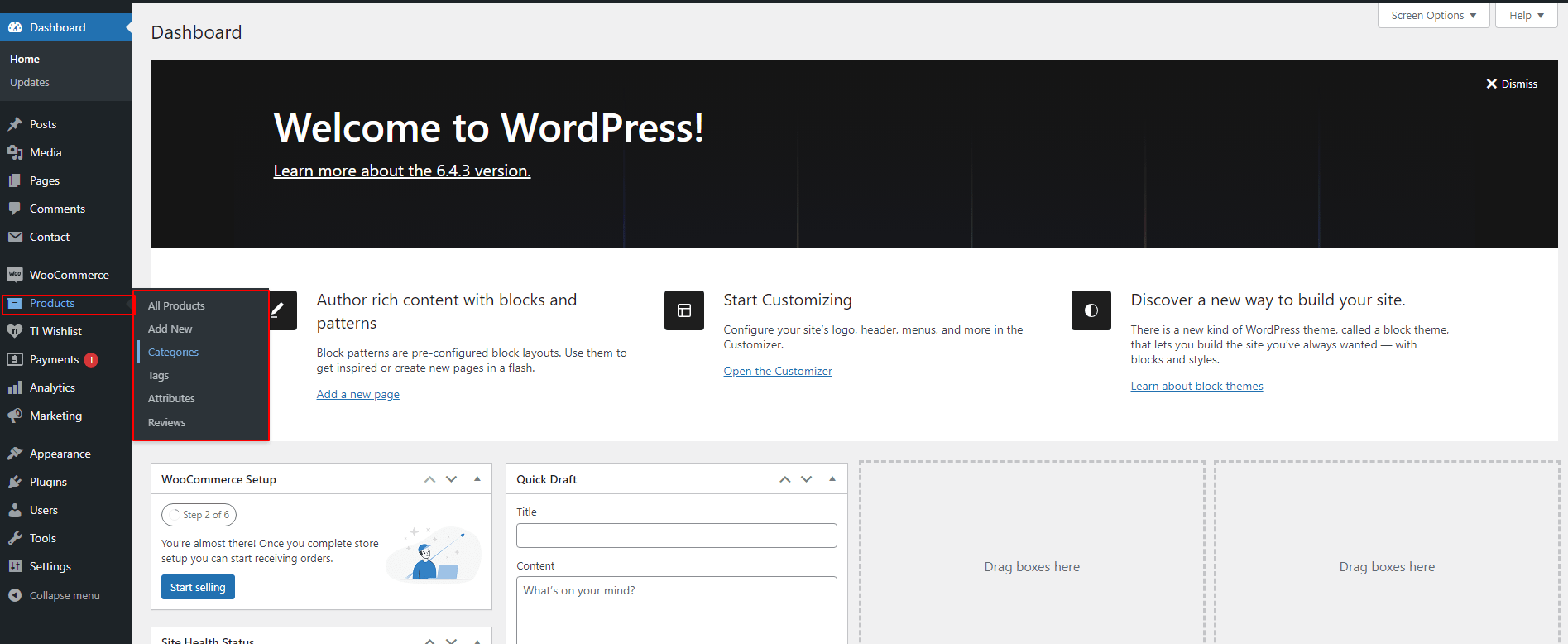This screenshot has height=644, width=1568.
Task: Move Quick Draft widget down
Action: tap(807, 479)
